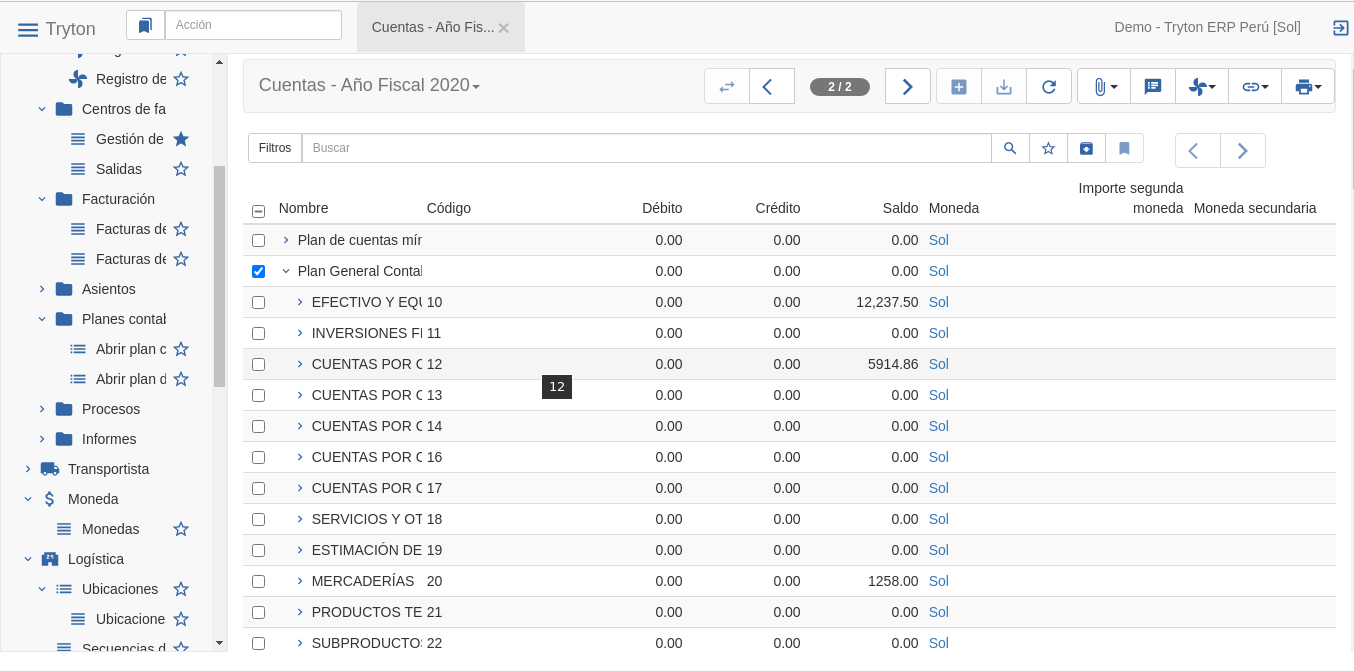This screenshot has width=1354, height=671.
Task: Star the 'Abrir plan d' menu entry
Action: pos(181,379)
